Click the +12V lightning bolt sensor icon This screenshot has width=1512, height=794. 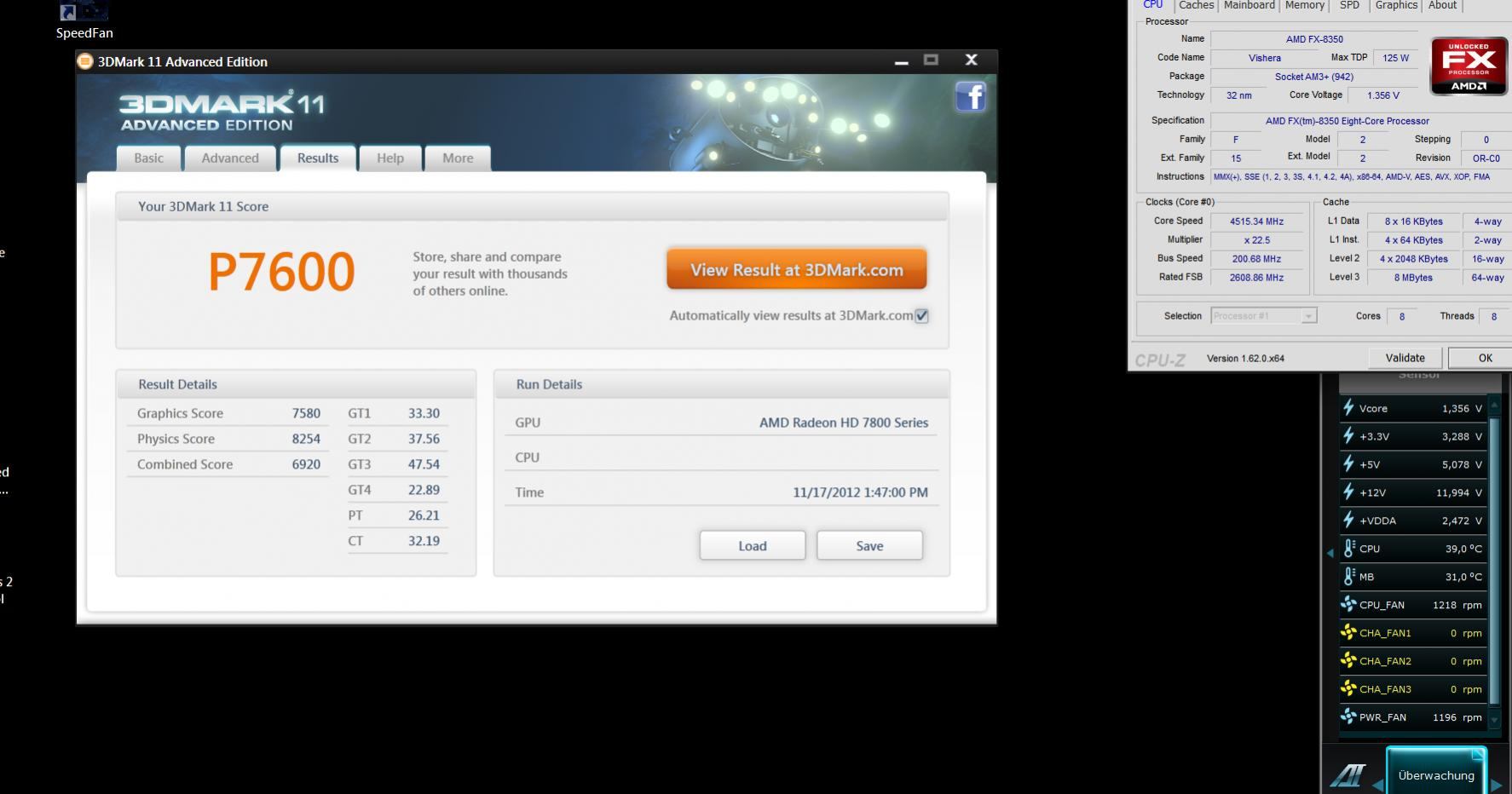point(1348,492)
